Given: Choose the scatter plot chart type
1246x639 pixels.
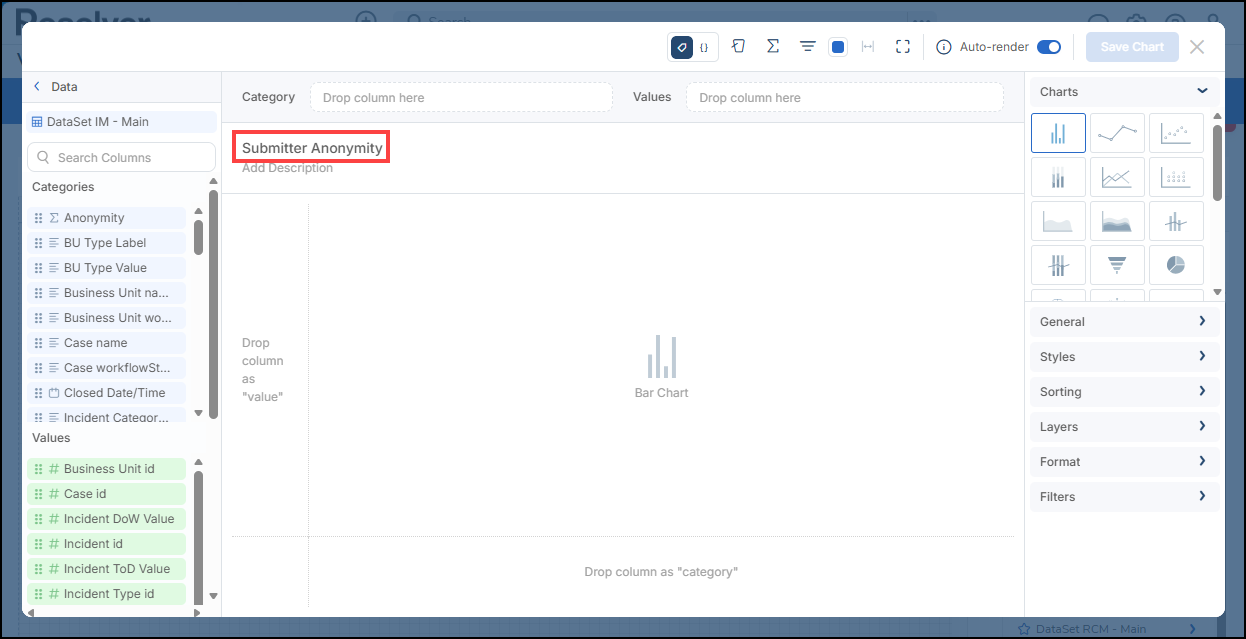Looking at the screenshot, I should click(1176, 133).
